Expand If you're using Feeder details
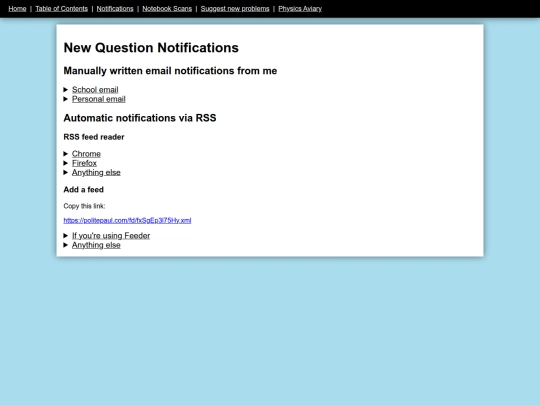The width and height of the screenshot is (540, 405). [x=111, y=236]
